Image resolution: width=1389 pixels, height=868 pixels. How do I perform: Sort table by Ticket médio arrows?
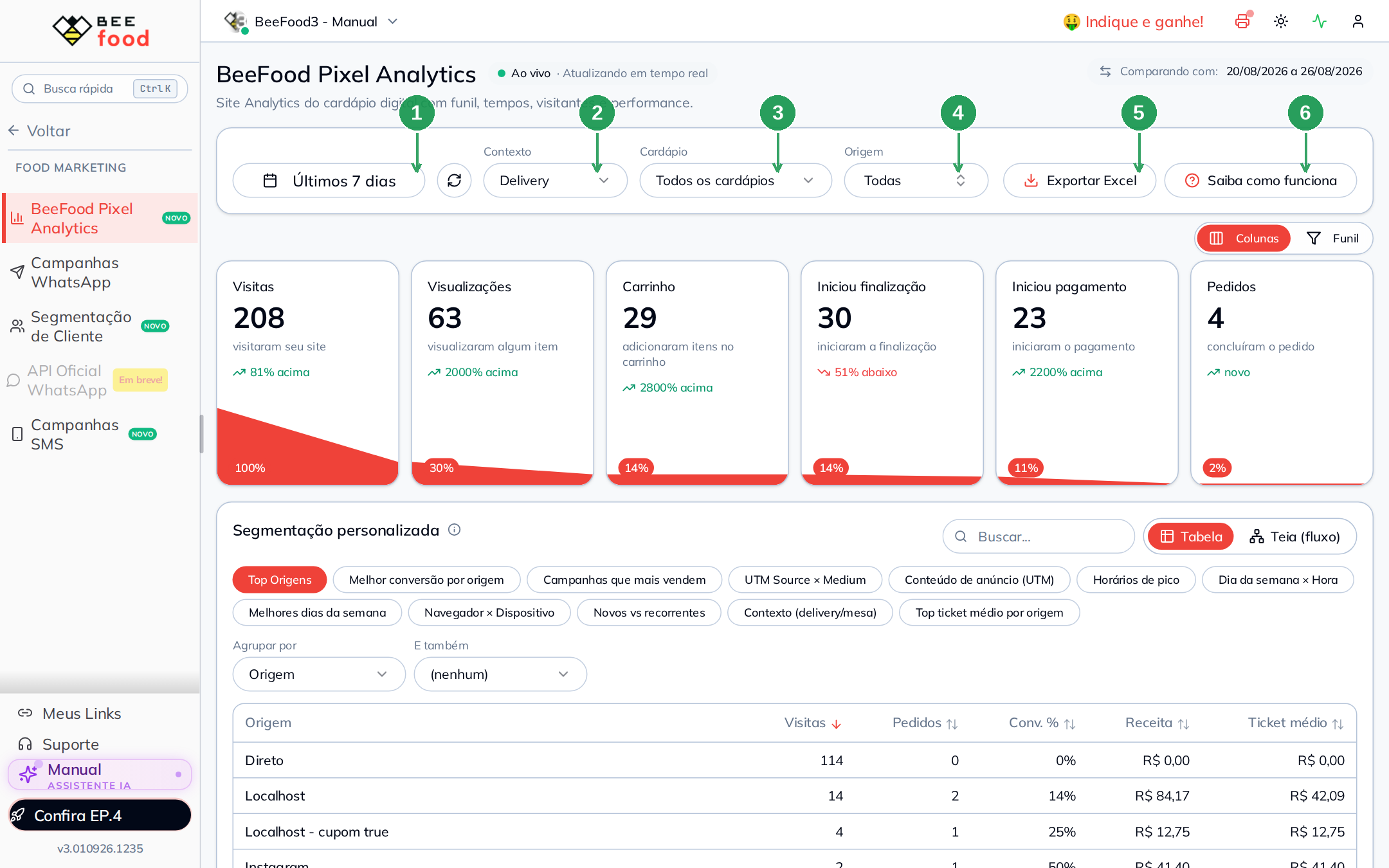[1338, 724]
